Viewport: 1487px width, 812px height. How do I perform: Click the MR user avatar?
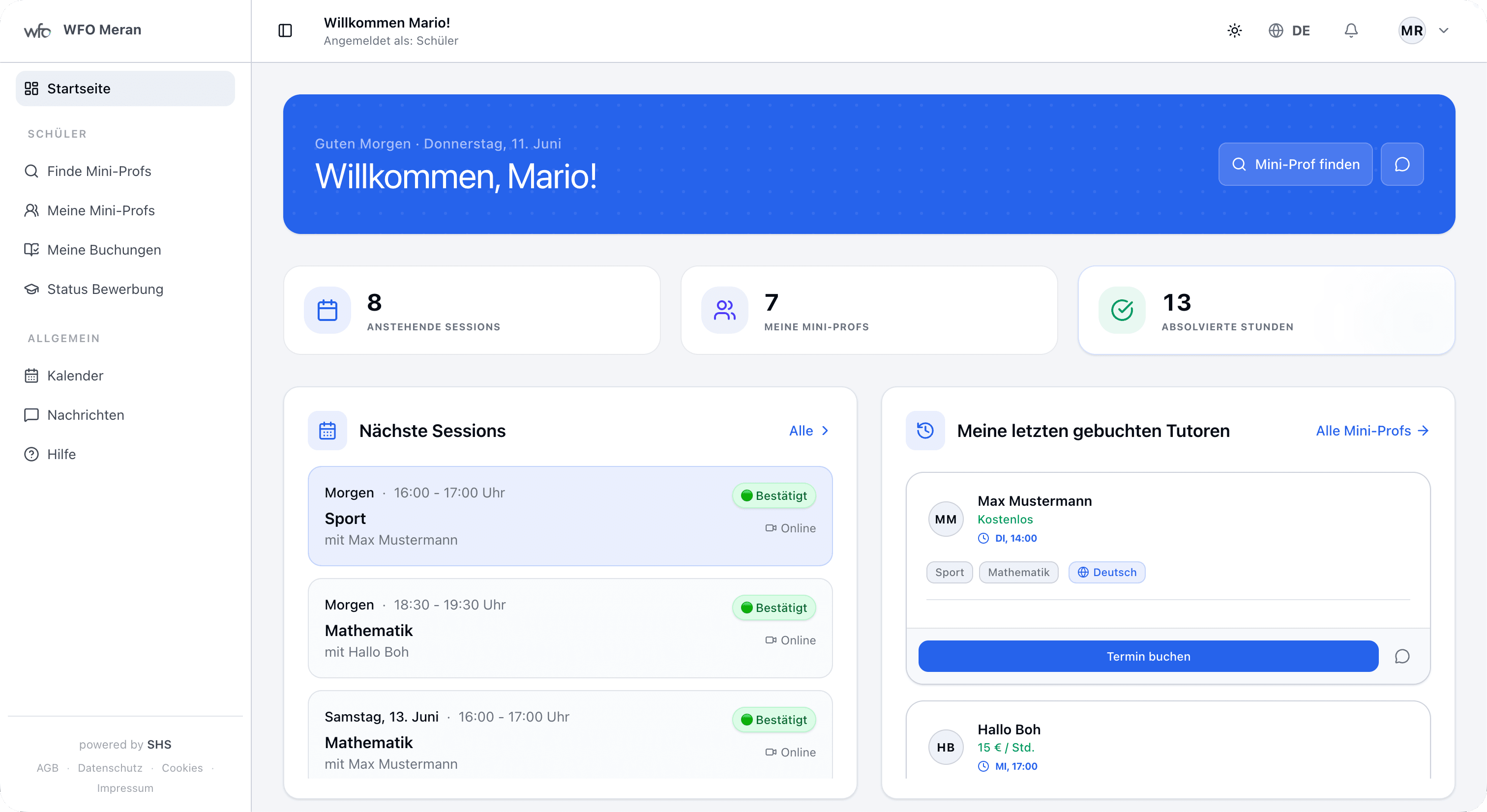pyautogui.click(x=1411, y=30)
